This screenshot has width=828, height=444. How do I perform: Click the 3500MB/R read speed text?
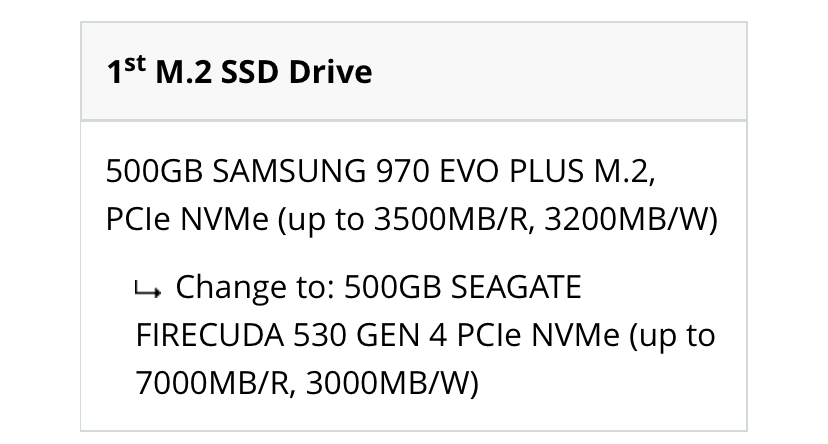point(451,218)
